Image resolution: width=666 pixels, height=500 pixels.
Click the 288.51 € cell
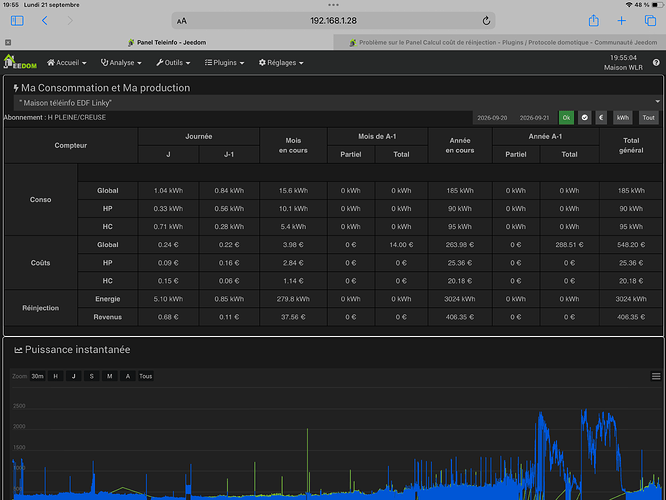point(569,245)
